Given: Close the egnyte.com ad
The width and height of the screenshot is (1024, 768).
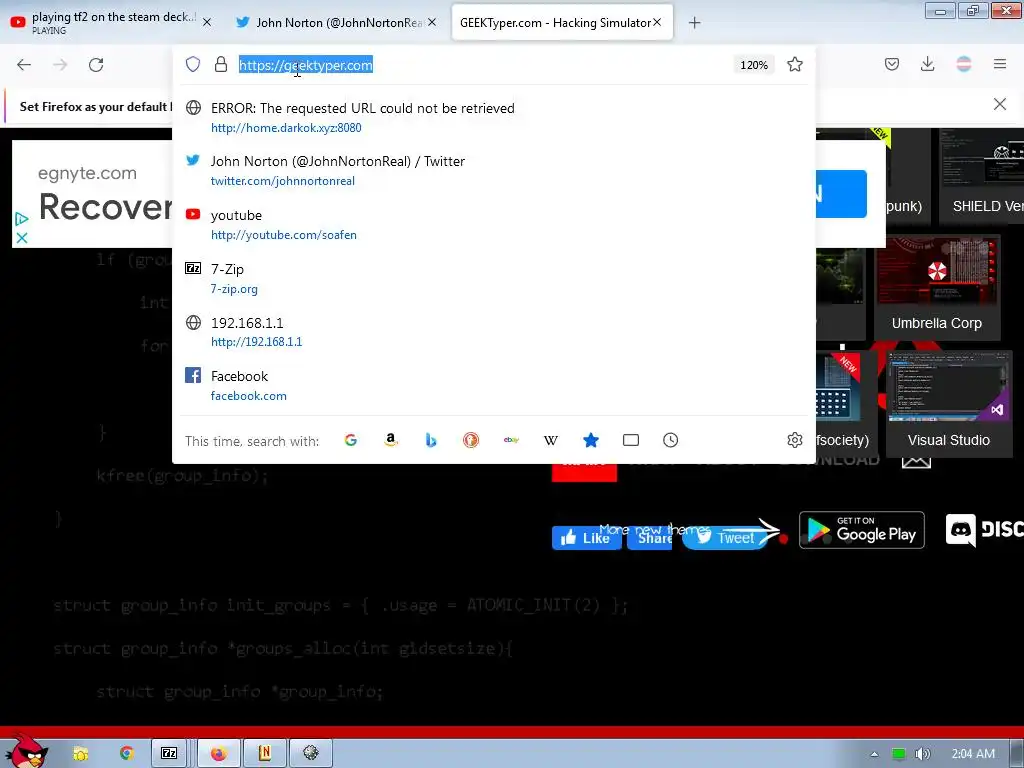Looking at the screenshot, I should tap(22, 238).
